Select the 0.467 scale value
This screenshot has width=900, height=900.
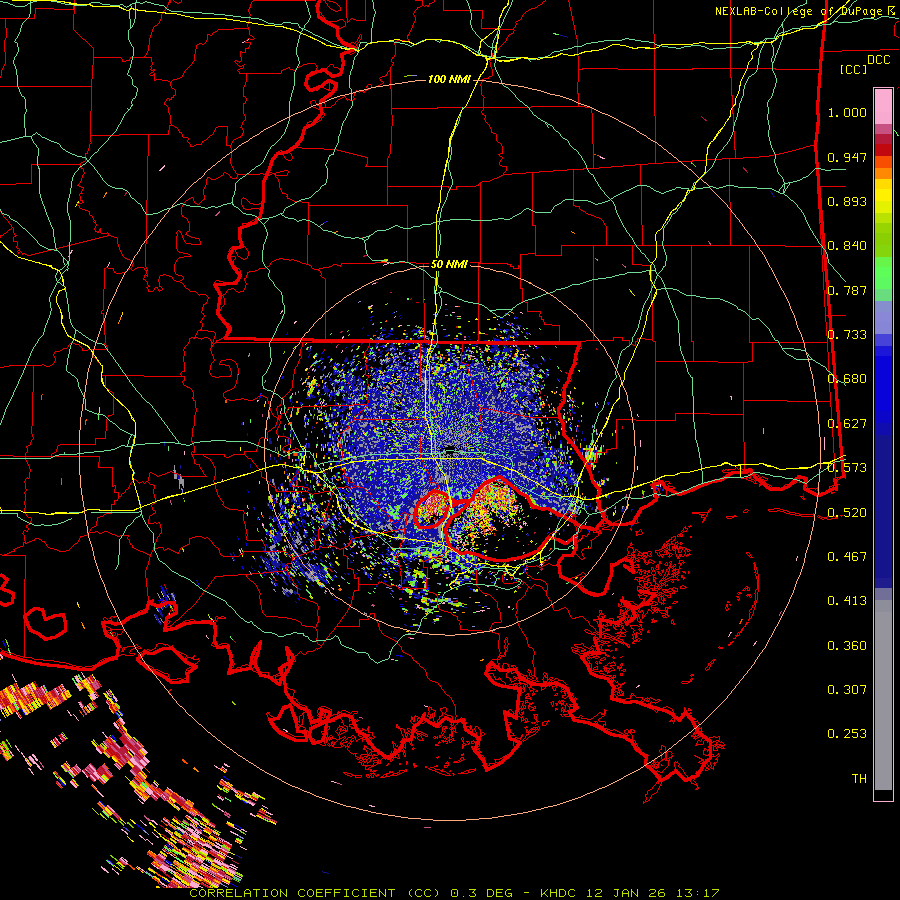(x=847, y=557)
